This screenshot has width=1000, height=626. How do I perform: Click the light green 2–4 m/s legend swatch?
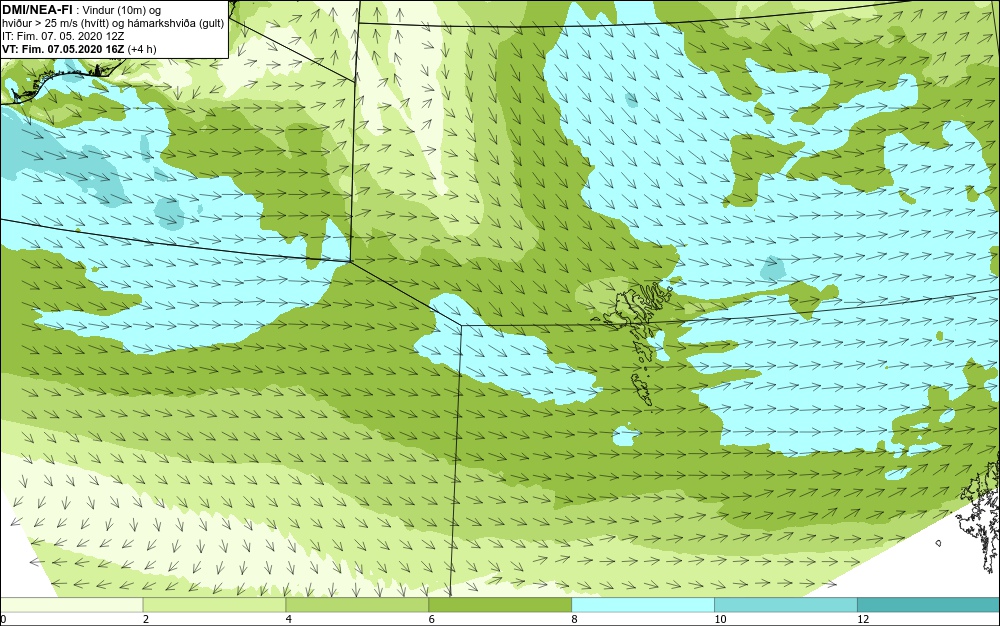point(214,605)
